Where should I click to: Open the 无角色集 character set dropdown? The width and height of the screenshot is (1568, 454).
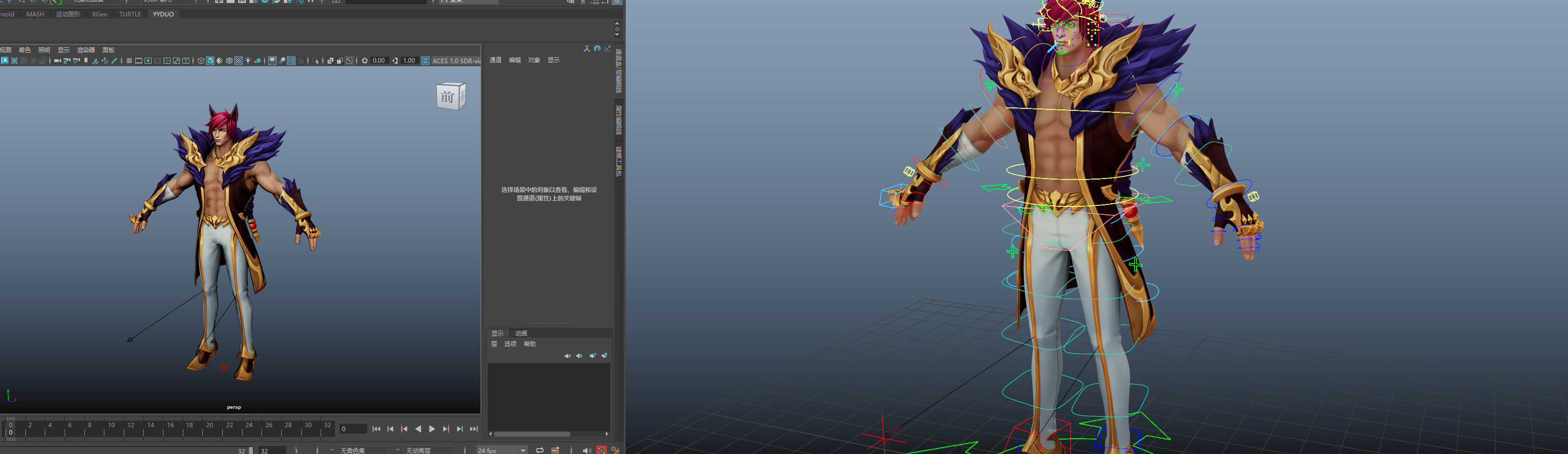coord(363,451)
